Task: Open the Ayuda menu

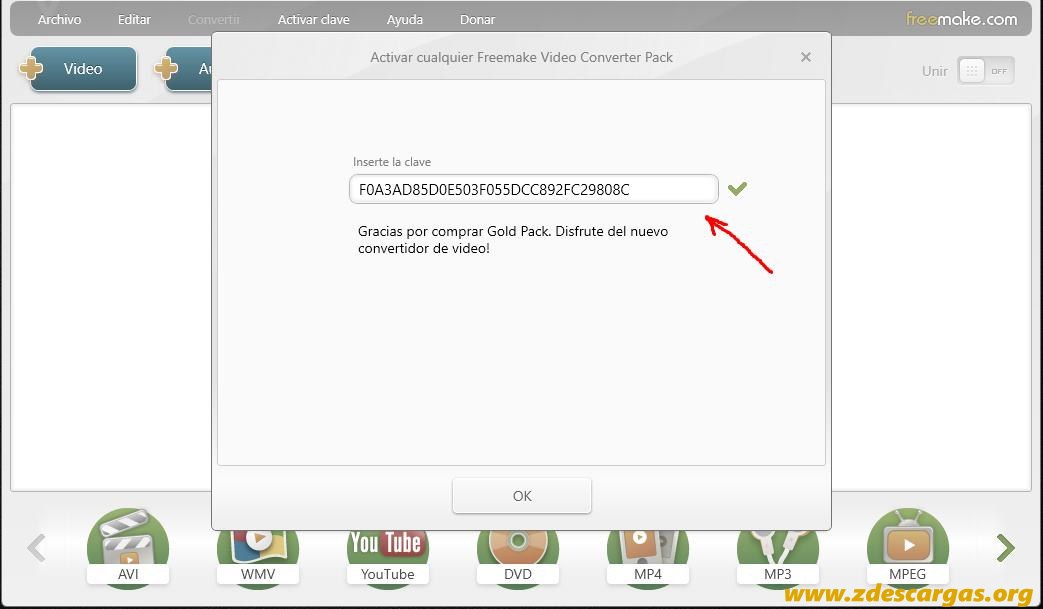Action: tap(404, 20)
